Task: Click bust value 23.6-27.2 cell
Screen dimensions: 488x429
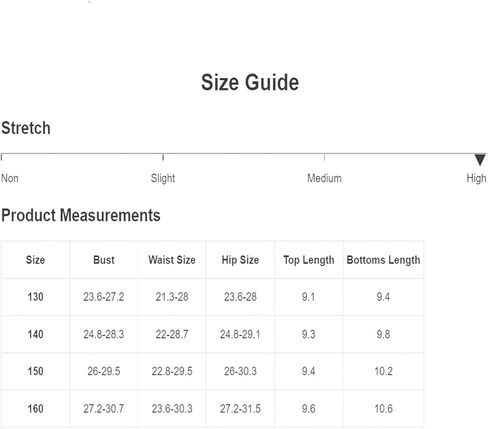Action: coord(104,297)
